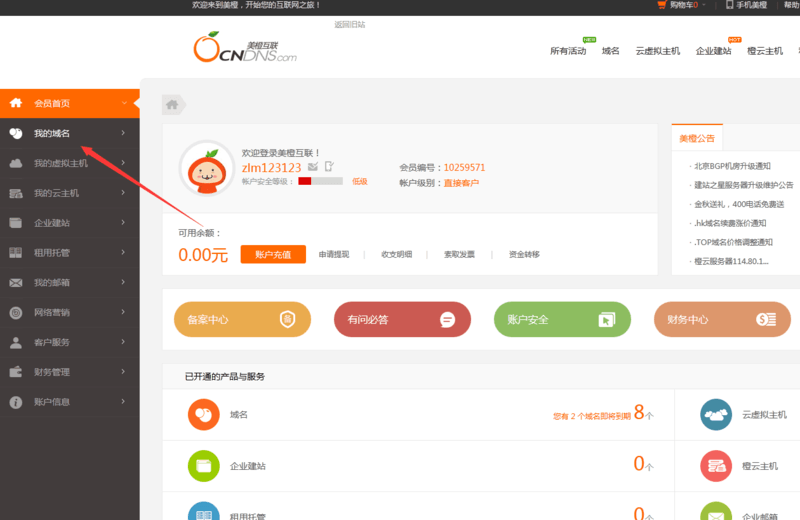The width and height of the screenshot is (800, 520).
Task: Open 域名 in the top navigation
Action: click(610, 51)
